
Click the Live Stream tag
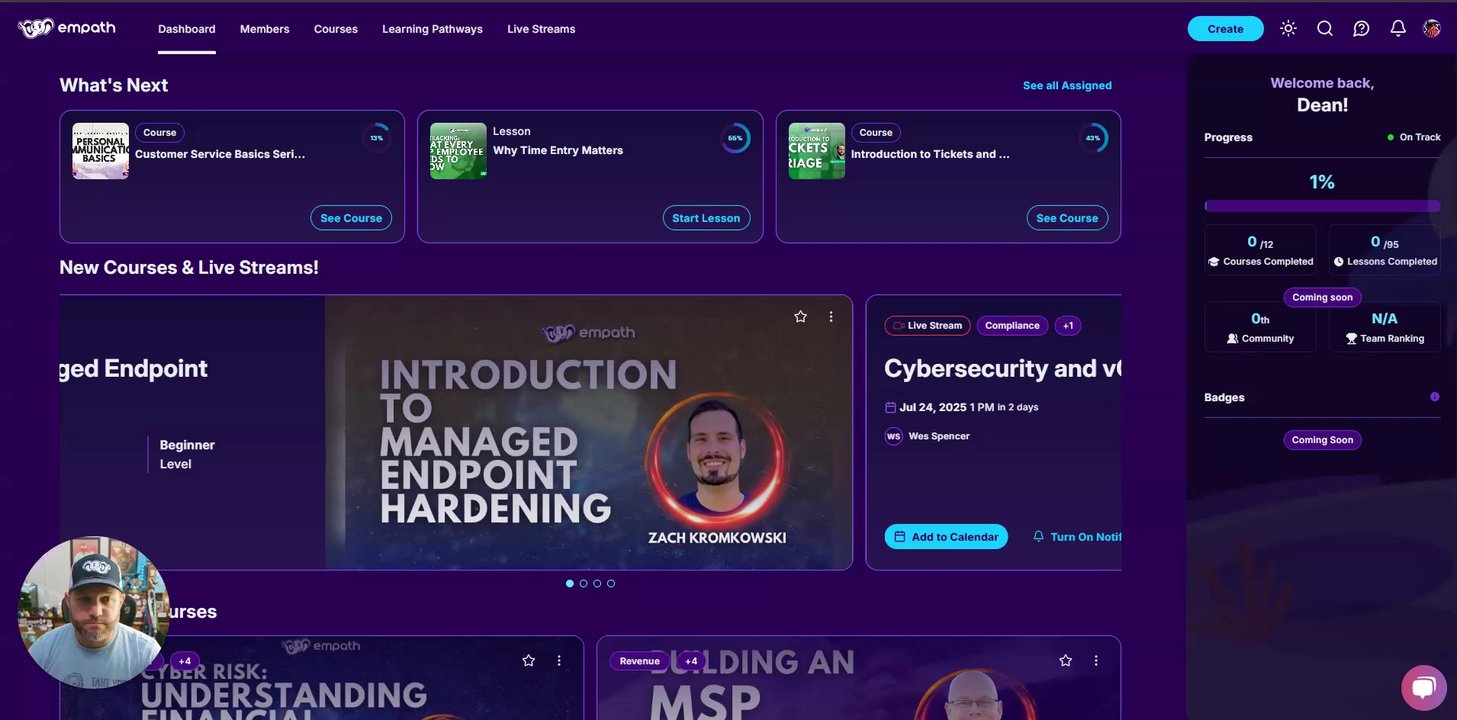click(x=928, y=326)
